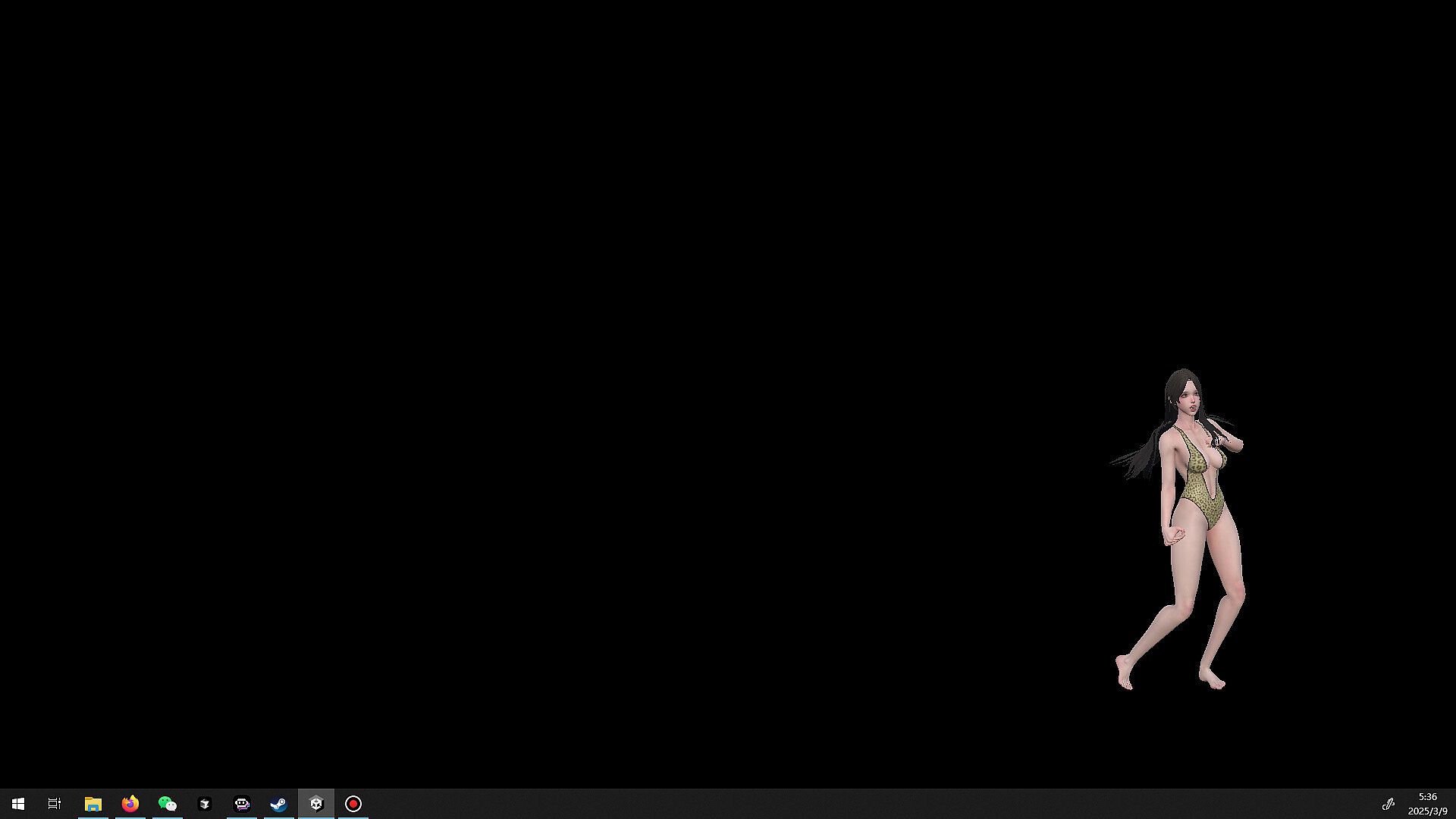Click the empty taskbar middle area

pos(834,804)
